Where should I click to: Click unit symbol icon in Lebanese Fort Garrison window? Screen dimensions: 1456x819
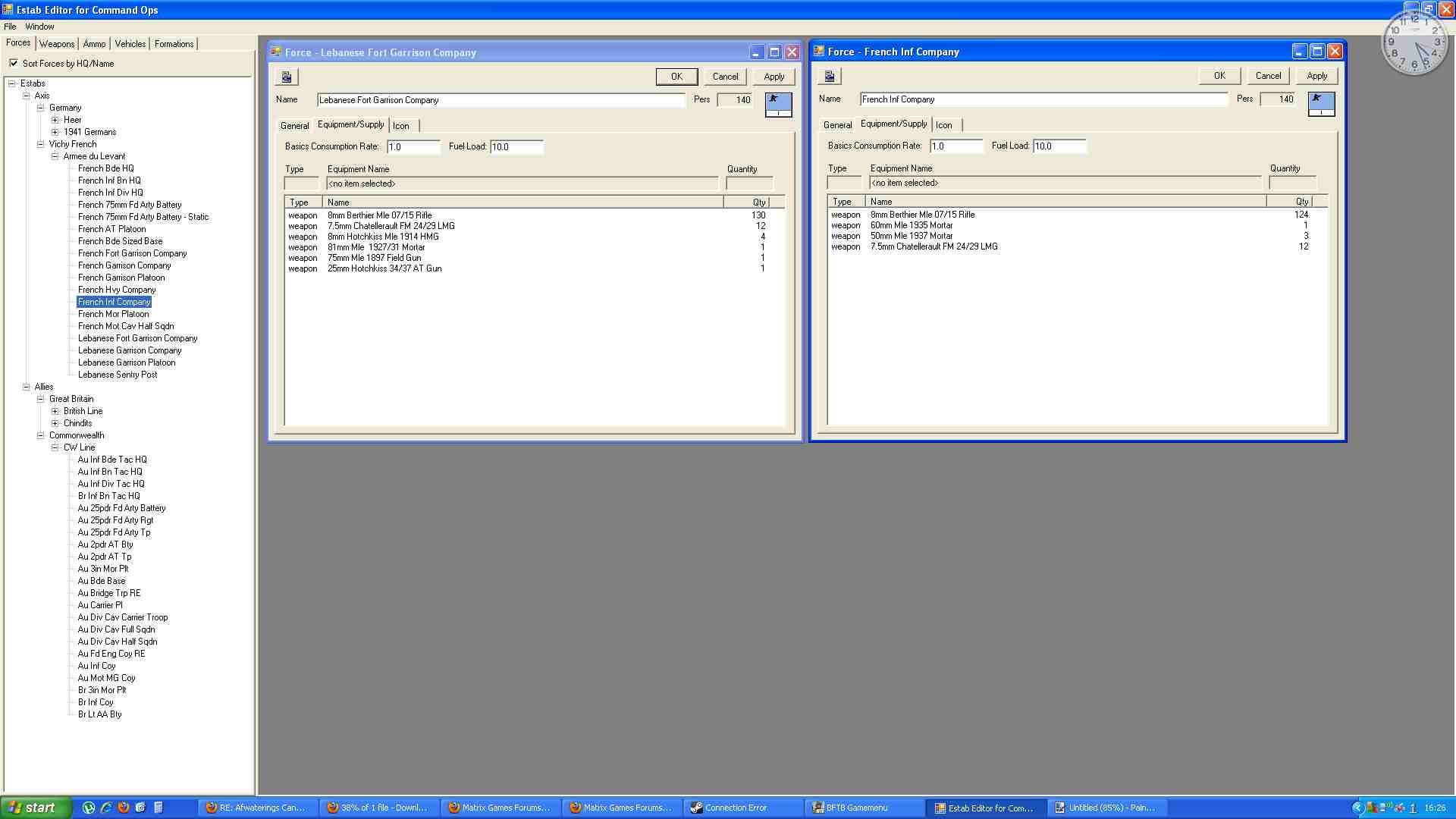click(778, 104)
